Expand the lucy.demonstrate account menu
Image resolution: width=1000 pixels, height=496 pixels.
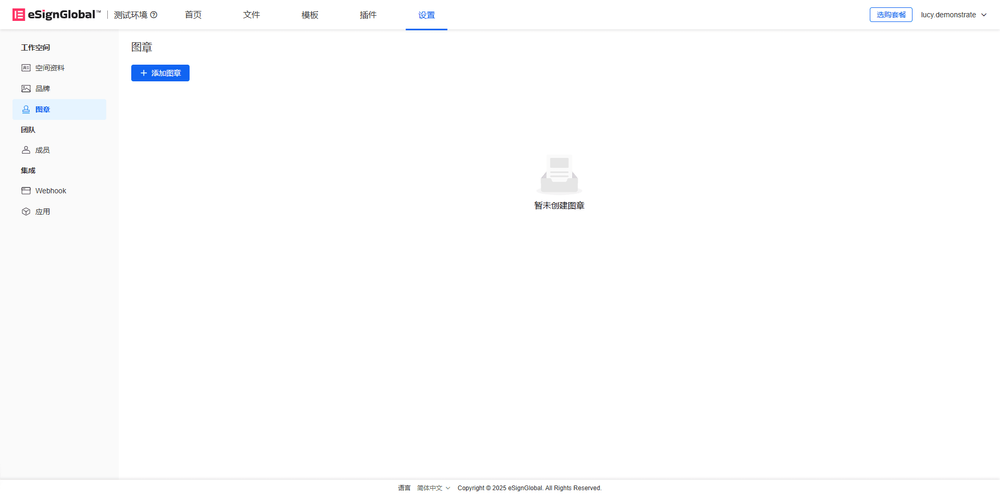(953, 15)
